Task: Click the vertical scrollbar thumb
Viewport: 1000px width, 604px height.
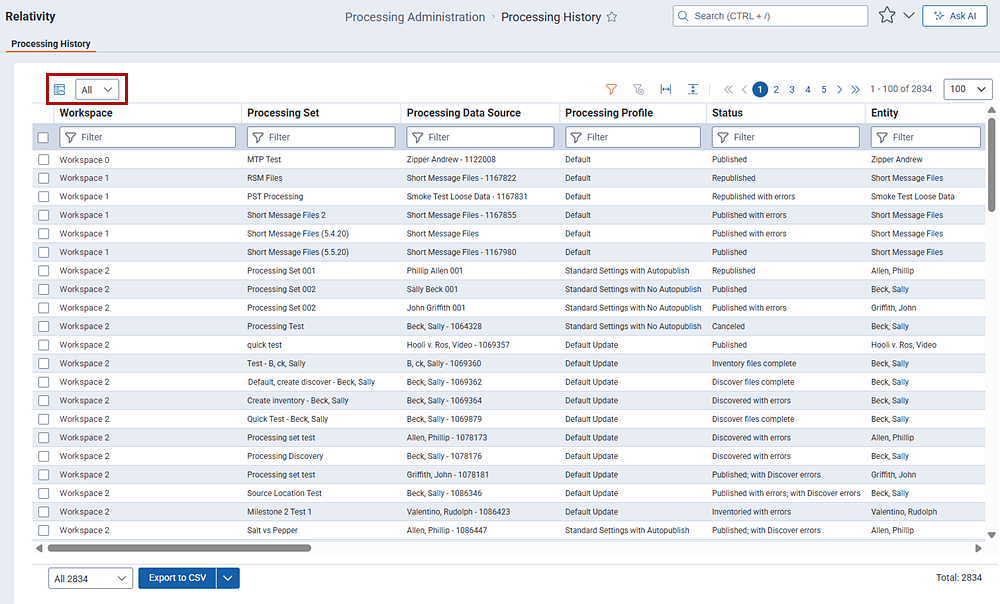Action: pos(991,164)
